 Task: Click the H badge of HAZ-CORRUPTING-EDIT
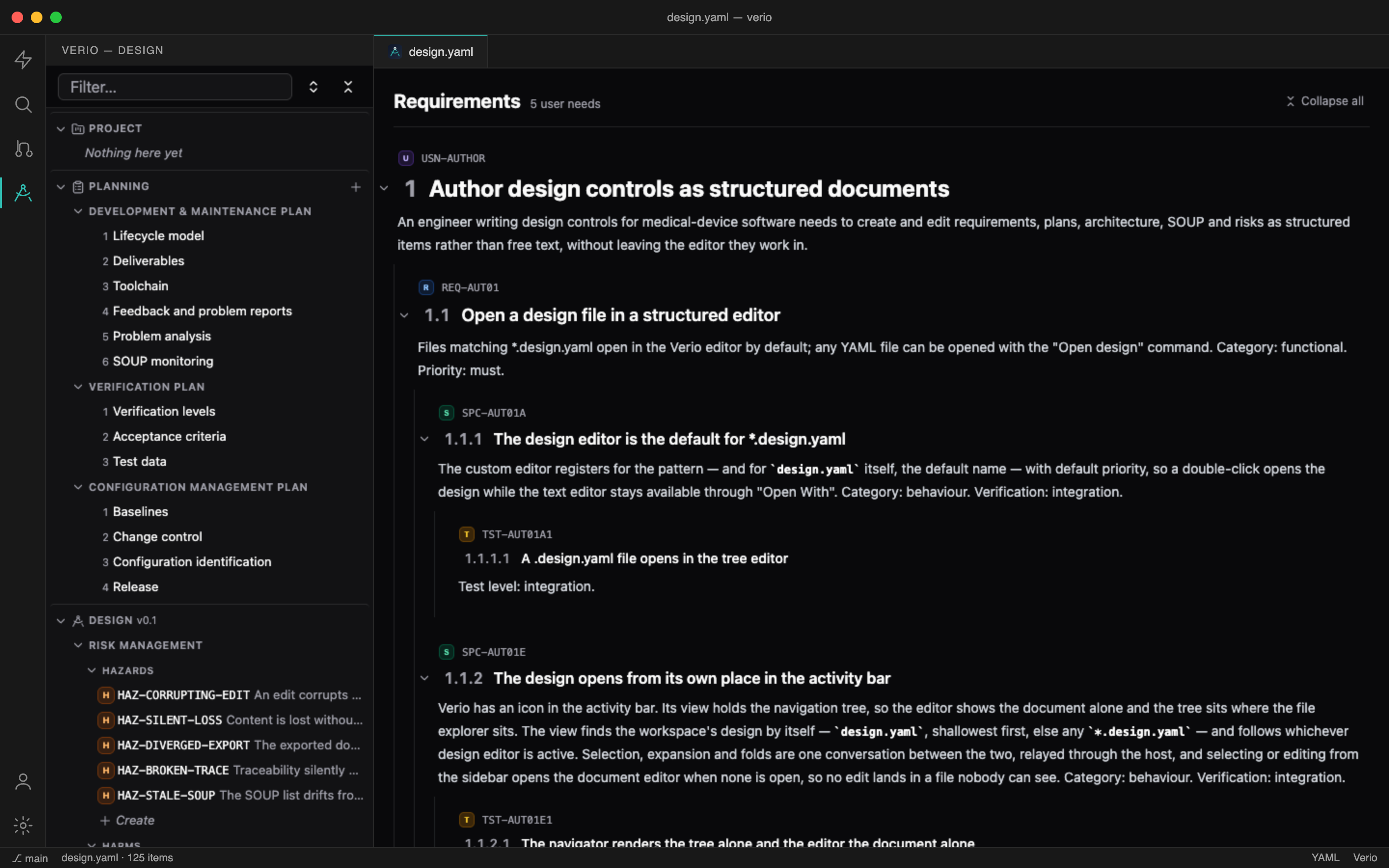pyautogui.click(x=106, y=695)
